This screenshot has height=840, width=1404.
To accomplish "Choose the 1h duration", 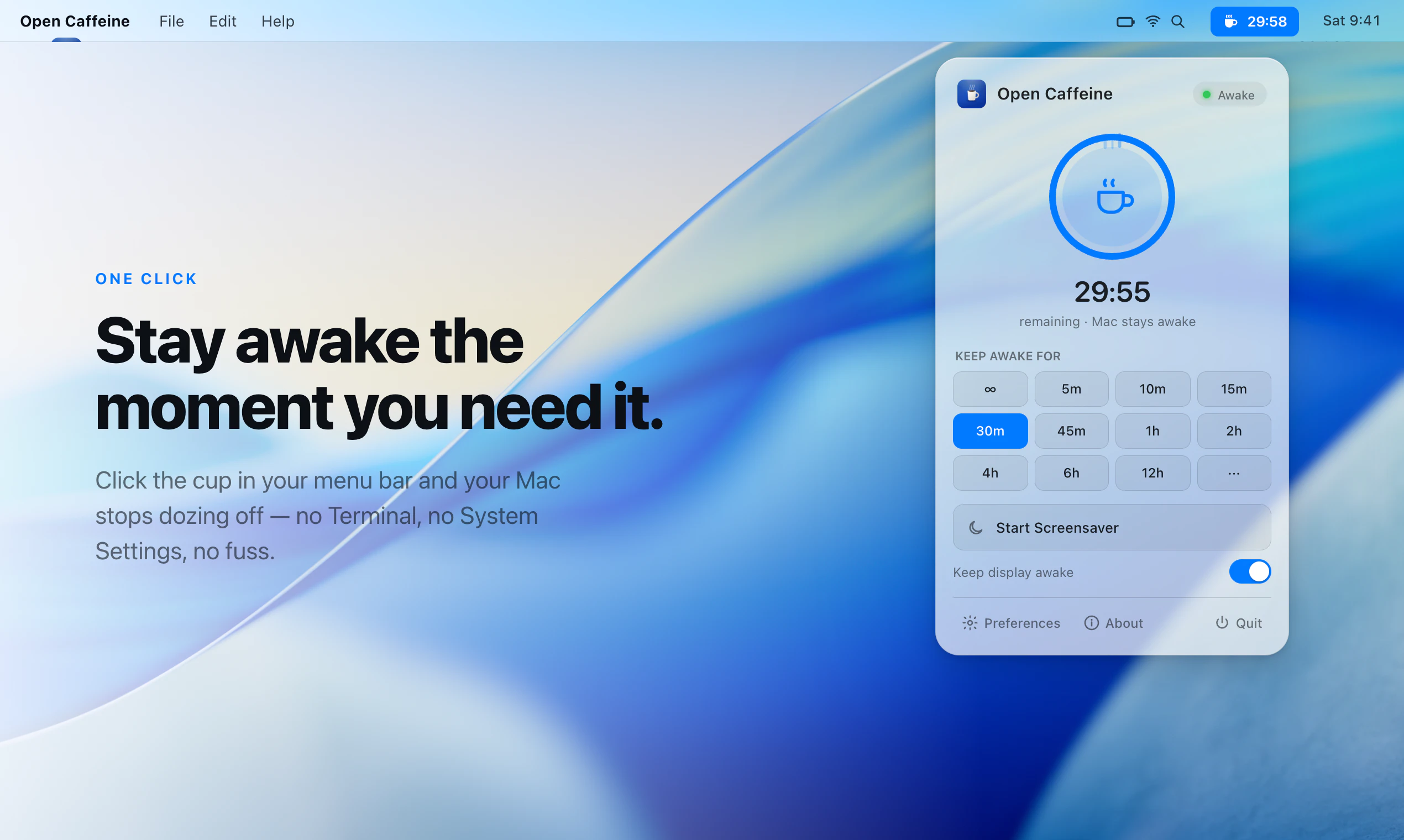I will click(x=1152, y=431).
